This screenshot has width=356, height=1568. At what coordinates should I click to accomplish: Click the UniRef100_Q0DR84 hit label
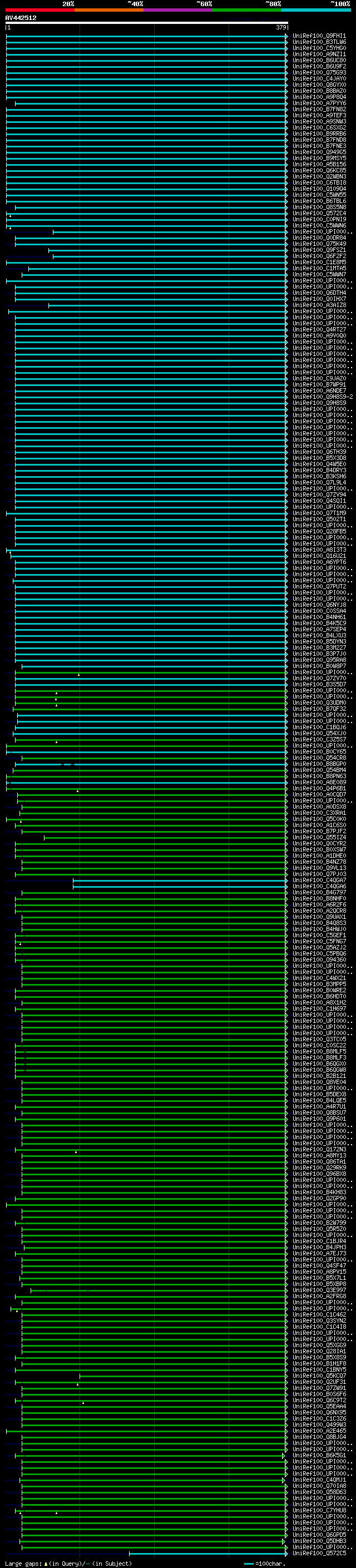point(319,238)
